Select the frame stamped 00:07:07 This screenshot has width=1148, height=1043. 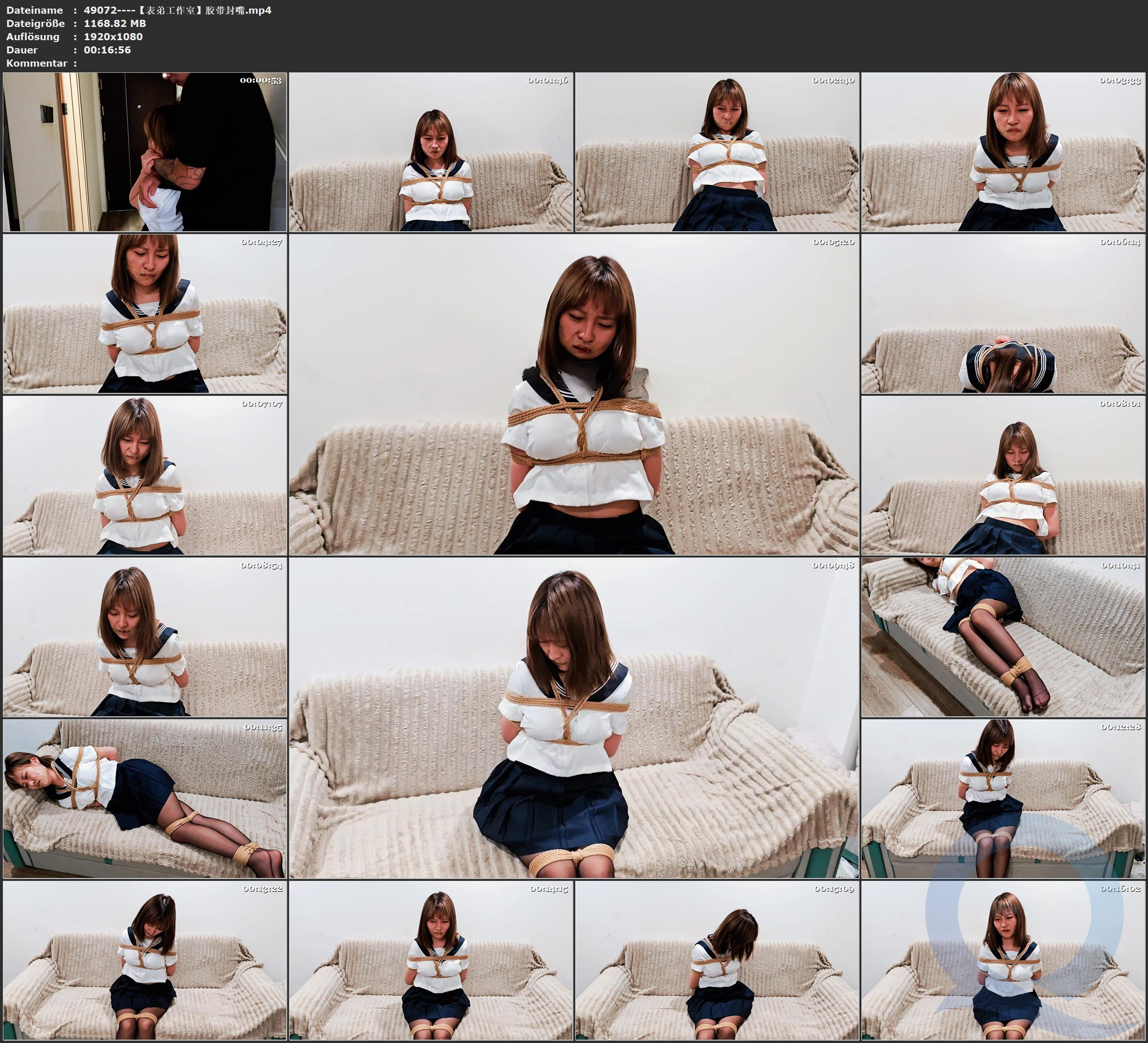point(145,475)
